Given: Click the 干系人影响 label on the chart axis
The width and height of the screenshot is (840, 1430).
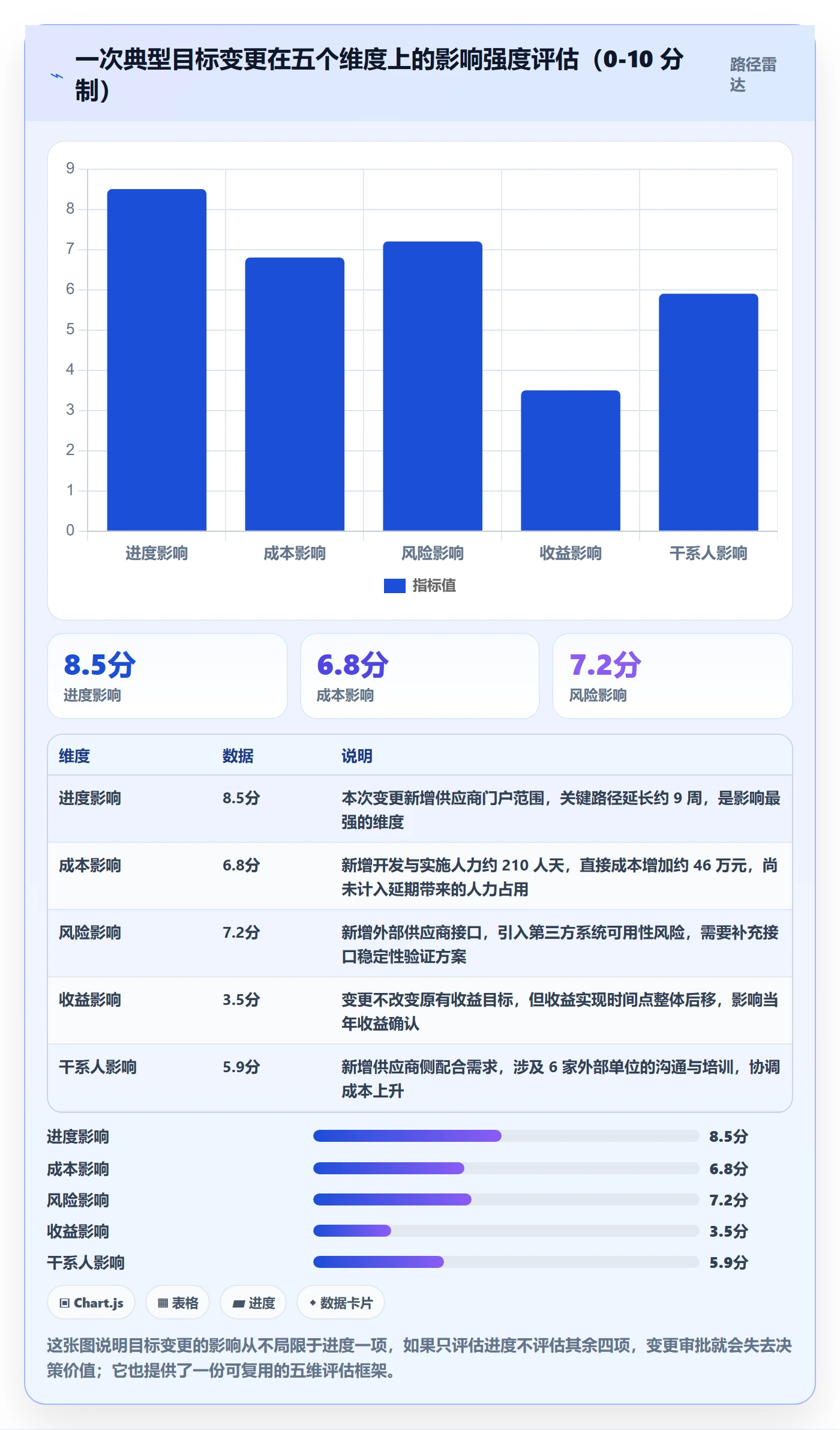Looking at the screenshot, I should (x=709, y=553).
